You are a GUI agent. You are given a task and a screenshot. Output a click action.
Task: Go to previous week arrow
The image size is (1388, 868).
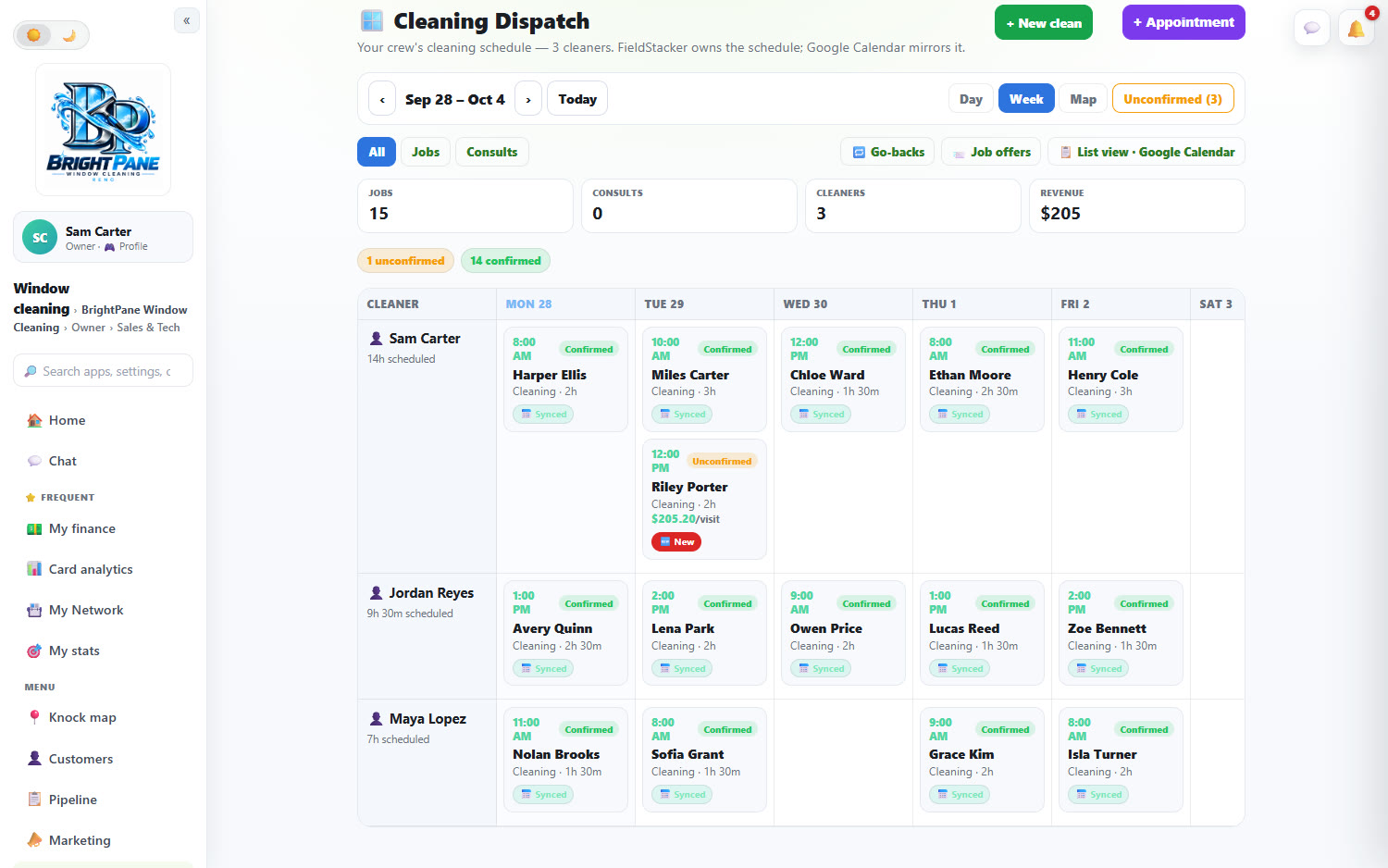pos(382,99)
